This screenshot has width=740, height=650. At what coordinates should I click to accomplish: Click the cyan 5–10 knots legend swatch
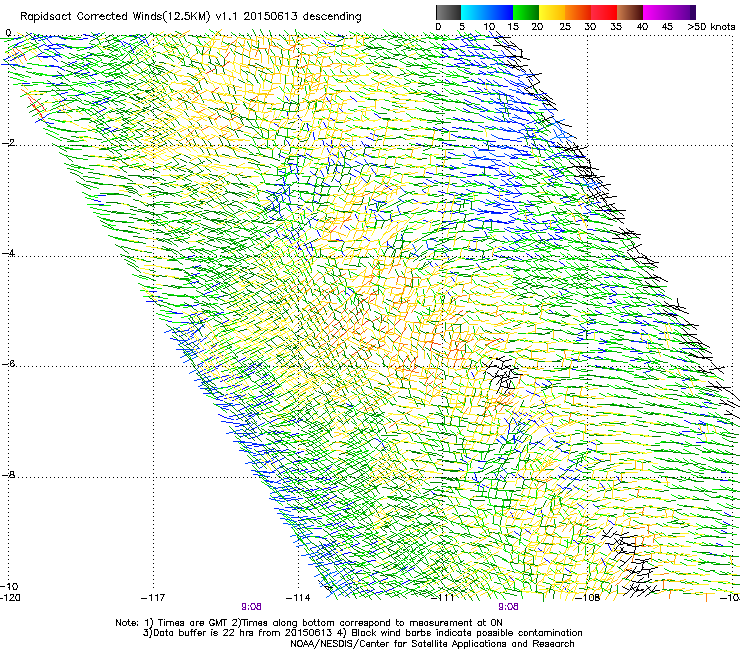(473, 12)
